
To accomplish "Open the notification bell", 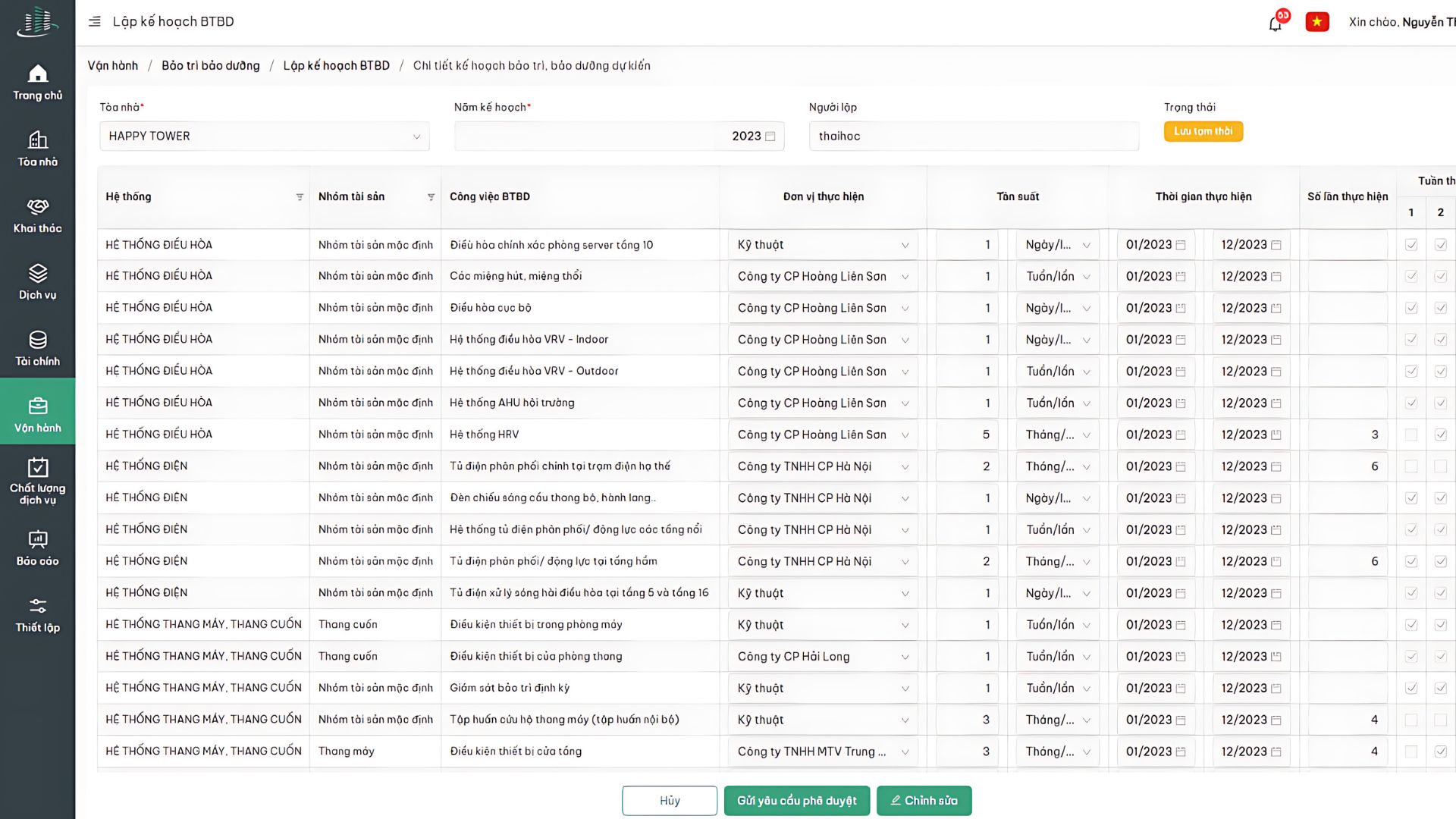I will pyautogui.click(x=1276, y=24).
